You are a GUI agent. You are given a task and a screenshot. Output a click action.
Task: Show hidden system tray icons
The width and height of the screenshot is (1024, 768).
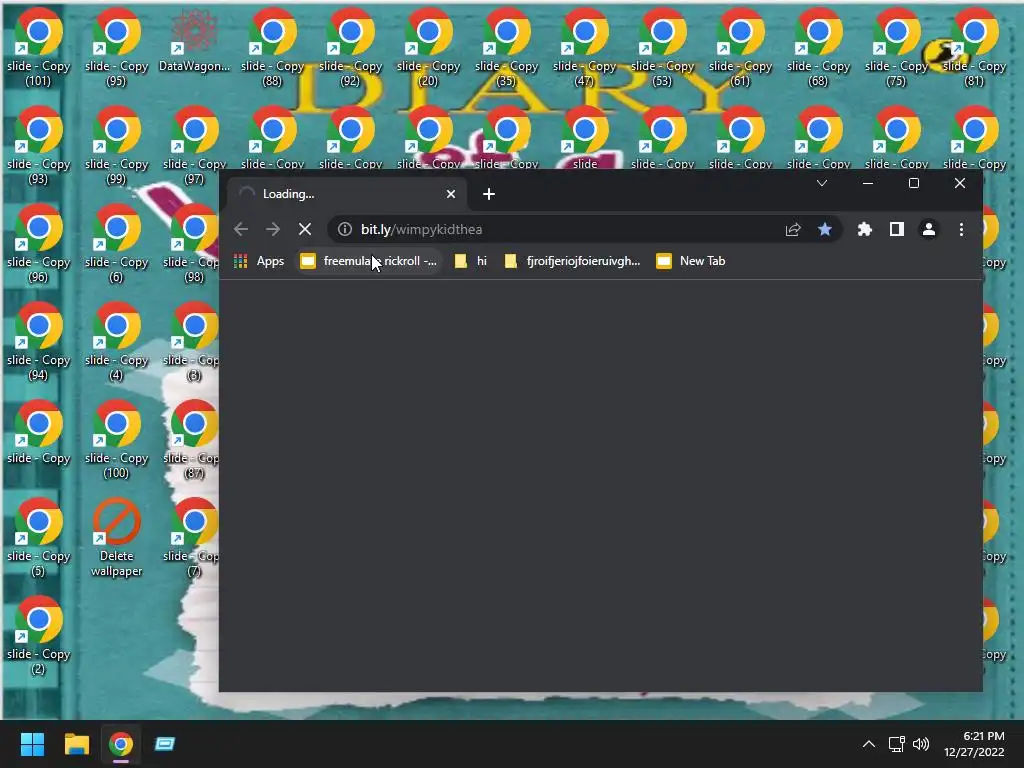(869, 744)
